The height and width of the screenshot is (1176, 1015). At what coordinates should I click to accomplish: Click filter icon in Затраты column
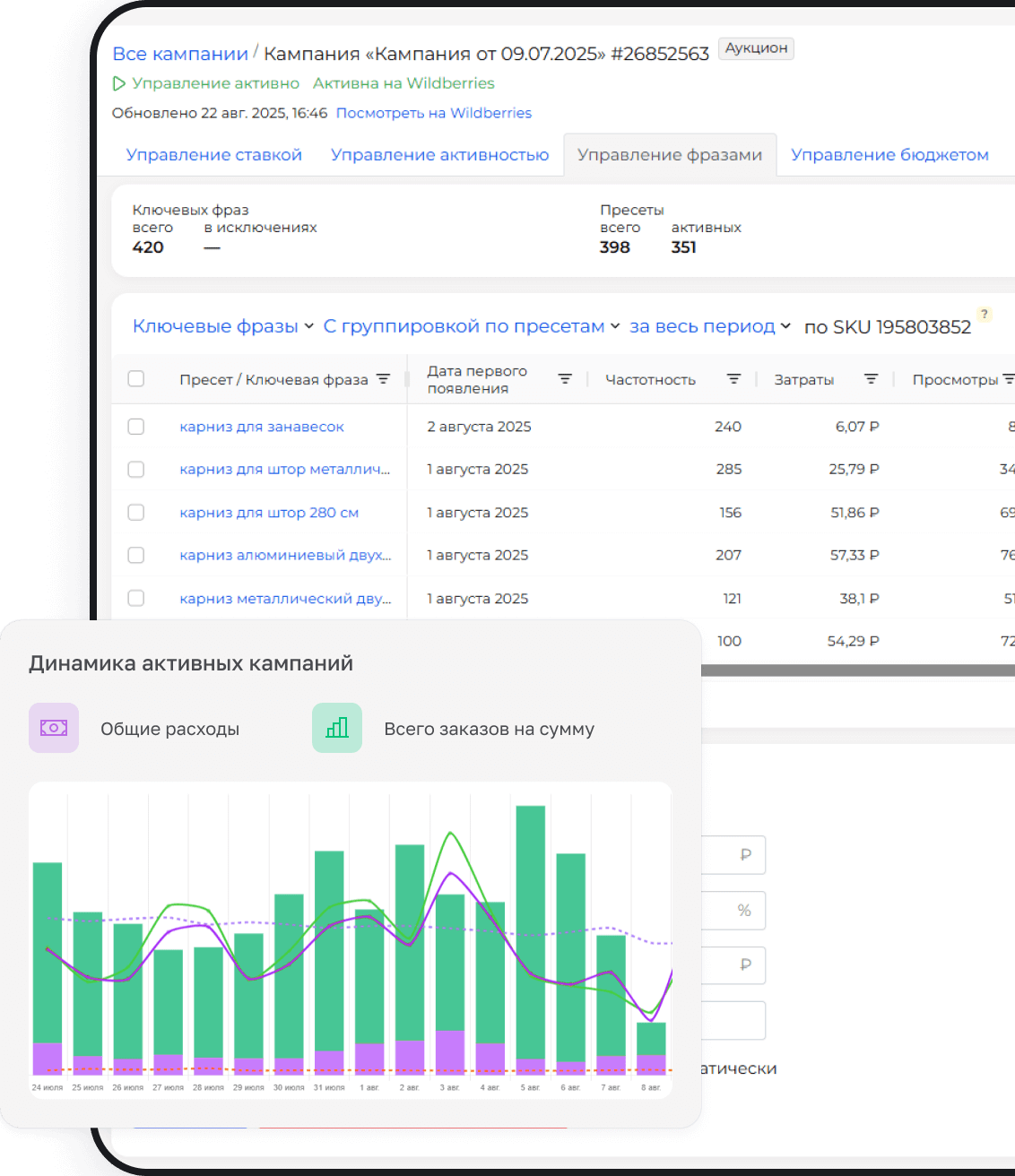[x=871, y=379]
